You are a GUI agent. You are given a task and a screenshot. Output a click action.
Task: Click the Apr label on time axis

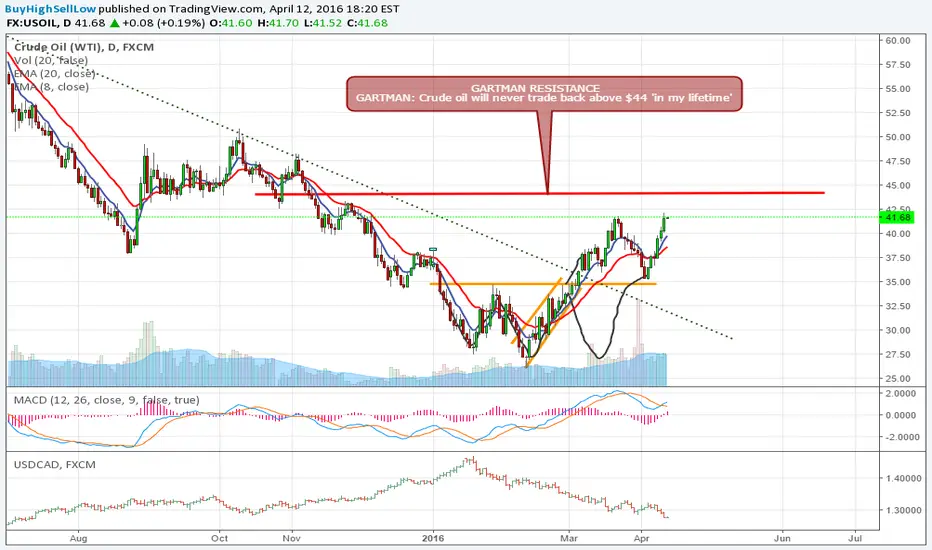(641, 538)
